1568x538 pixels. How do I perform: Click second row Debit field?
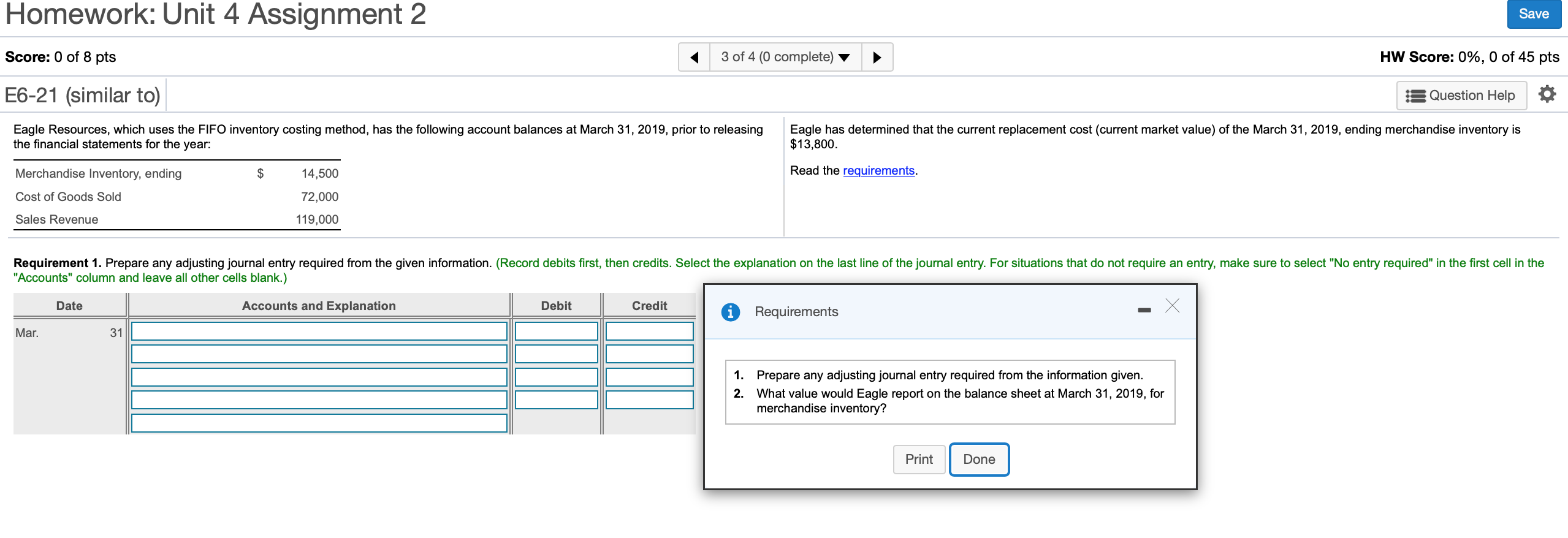[557, 354]
